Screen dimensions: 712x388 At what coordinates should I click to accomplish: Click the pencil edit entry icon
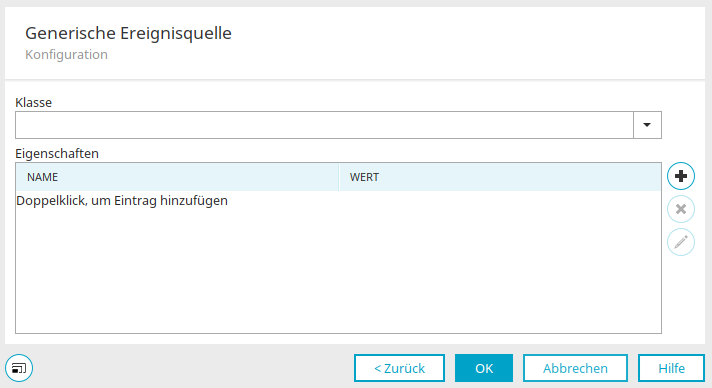click(681, 242)
